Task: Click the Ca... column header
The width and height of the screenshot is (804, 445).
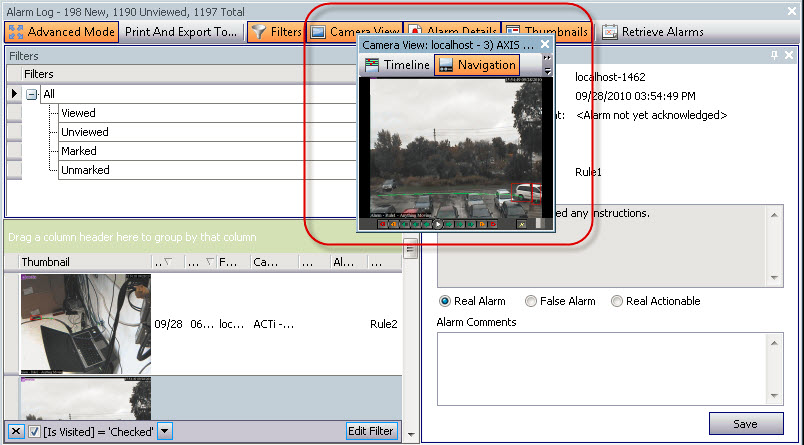Action: pyautogui.click(x=274, y=262)
